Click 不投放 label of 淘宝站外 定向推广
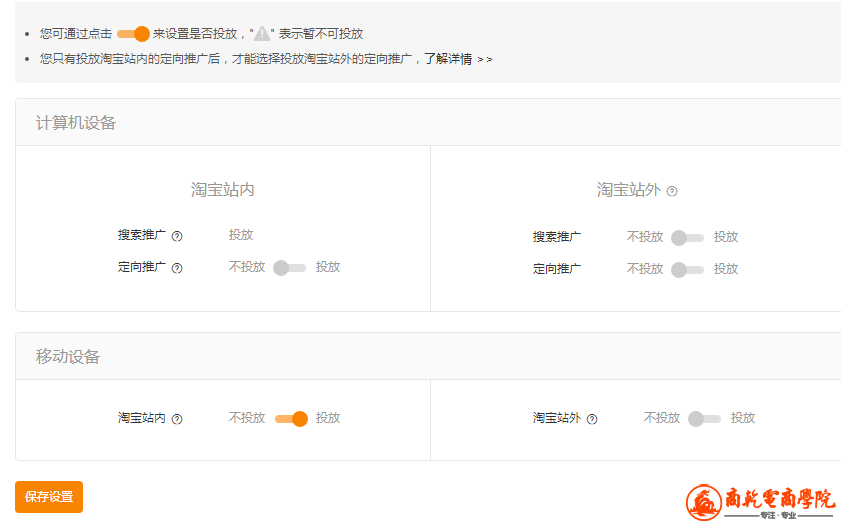Viewport: 841px width, 528px height. click(645, 268)
